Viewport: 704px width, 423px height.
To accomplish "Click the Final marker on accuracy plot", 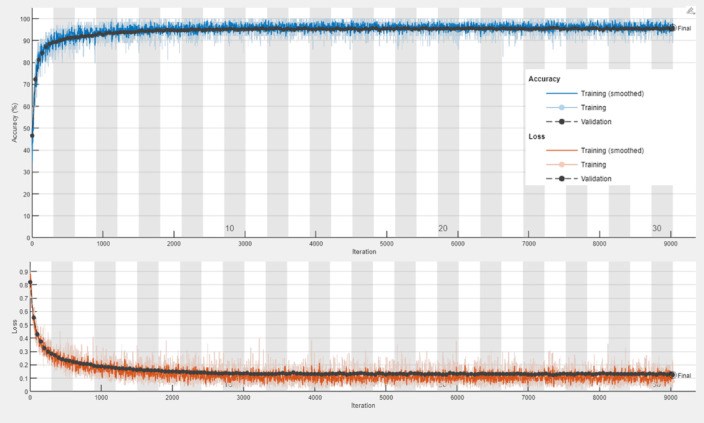I will point(673,28).
